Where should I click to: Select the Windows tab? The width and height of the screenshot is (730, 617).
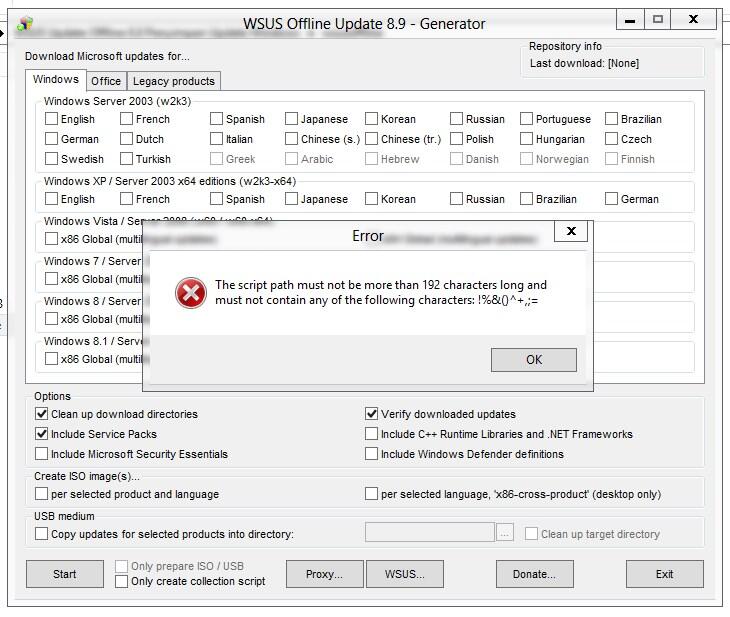coord(56,79)
